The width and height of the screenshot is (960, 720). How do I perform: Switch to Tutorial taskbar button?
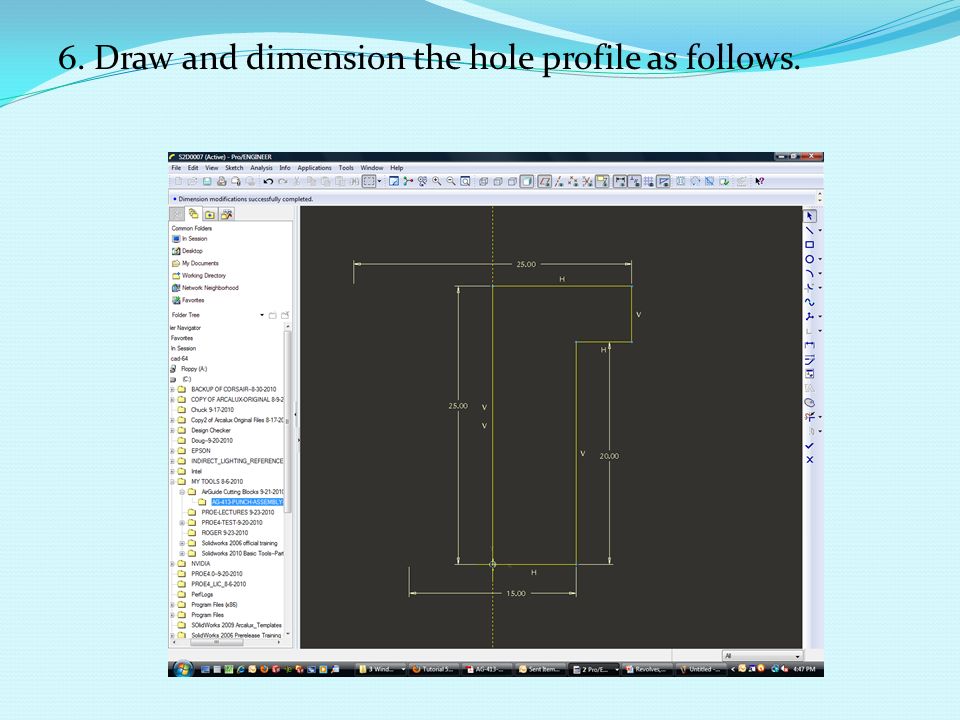tap(433, 669)
